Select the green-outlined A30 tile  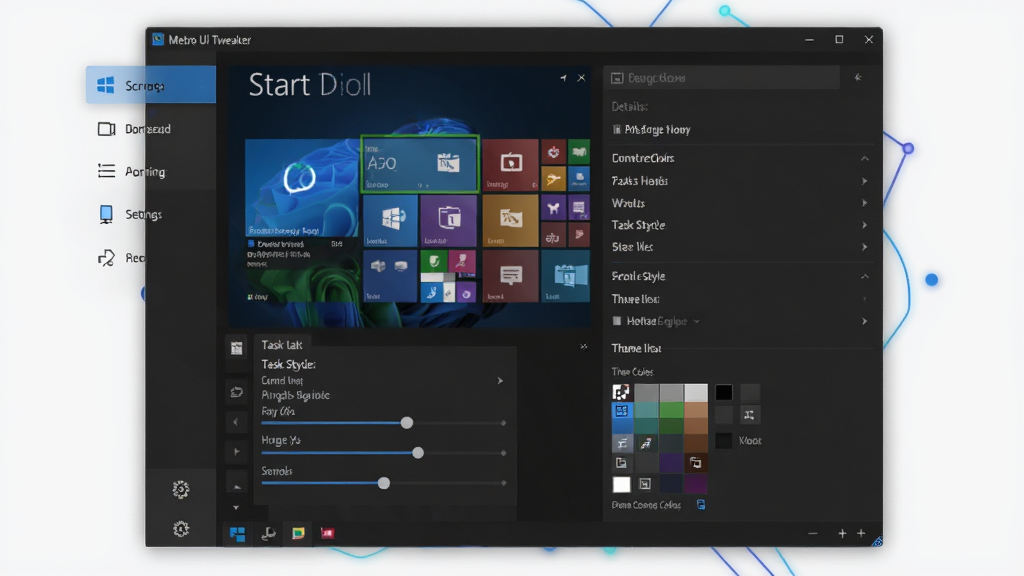[x=420, y=164]
